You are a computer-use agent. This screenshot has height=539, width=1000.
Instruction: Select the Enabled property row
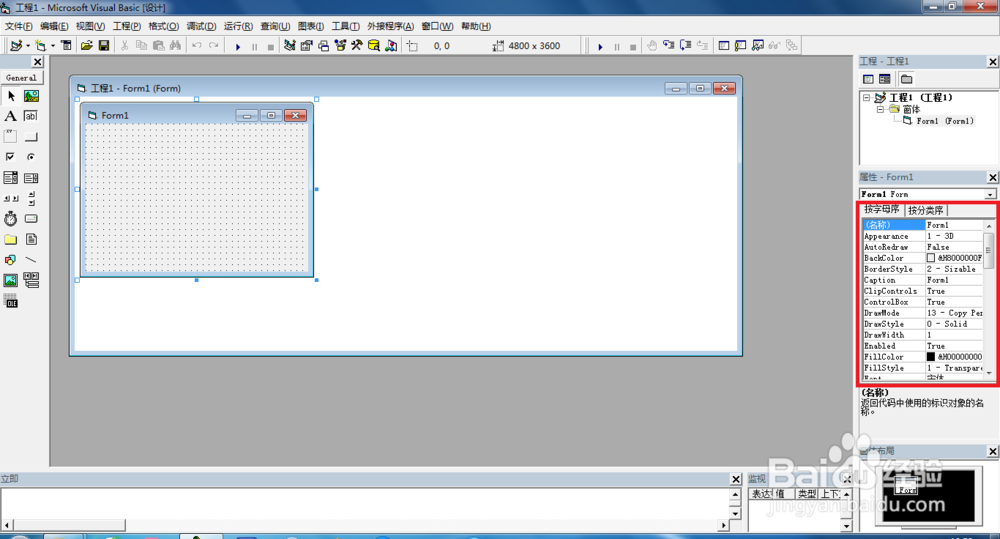coord(923,346)
